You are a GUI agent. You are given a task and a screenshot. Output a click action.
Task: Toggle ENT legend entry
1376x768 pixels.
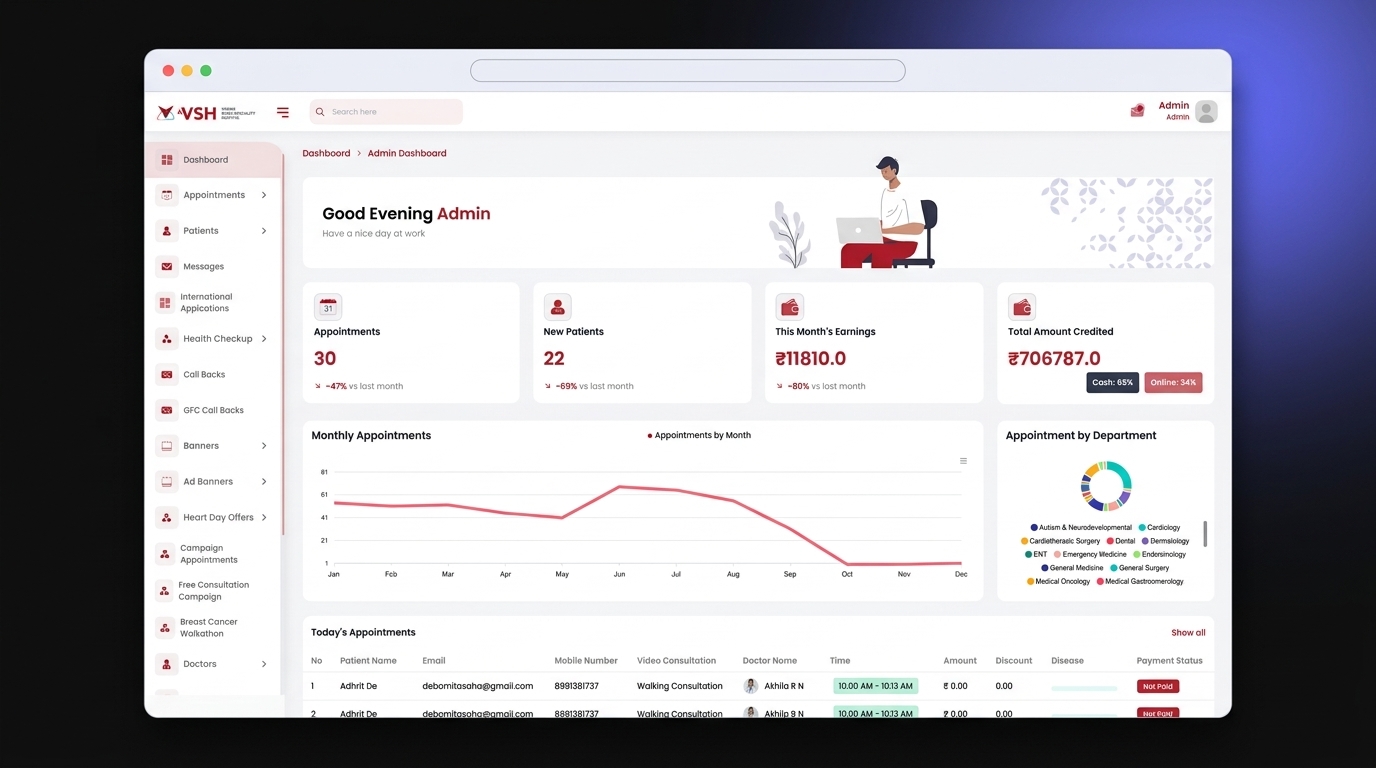(1036, 554)
